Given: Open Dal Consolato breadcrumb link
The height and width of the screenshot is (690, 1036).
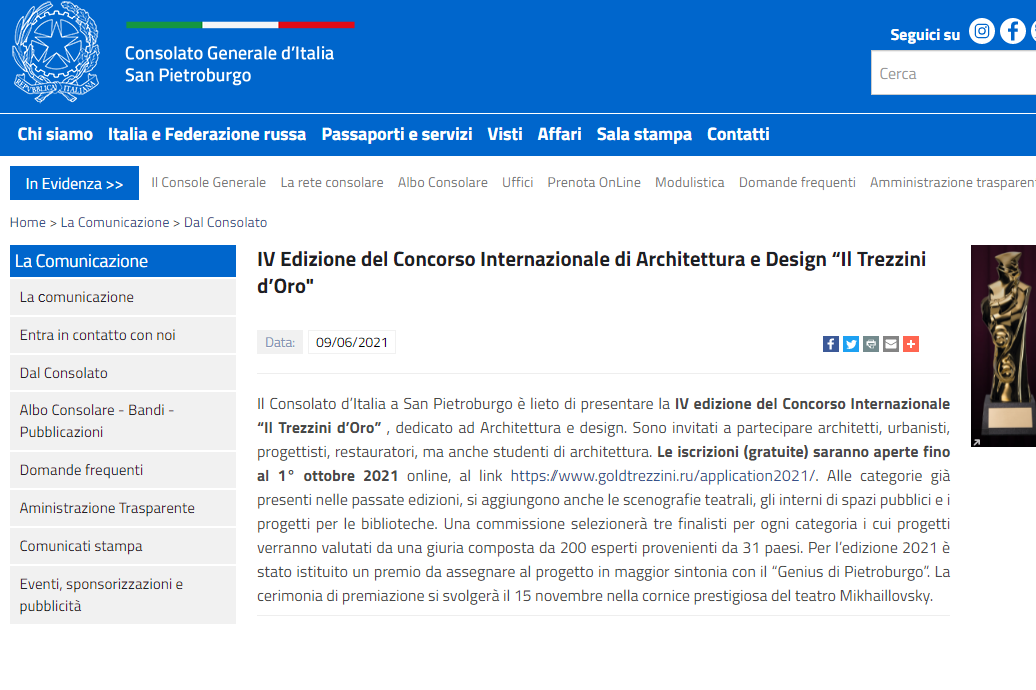Looking at the screenshot, I should [225, 223].
